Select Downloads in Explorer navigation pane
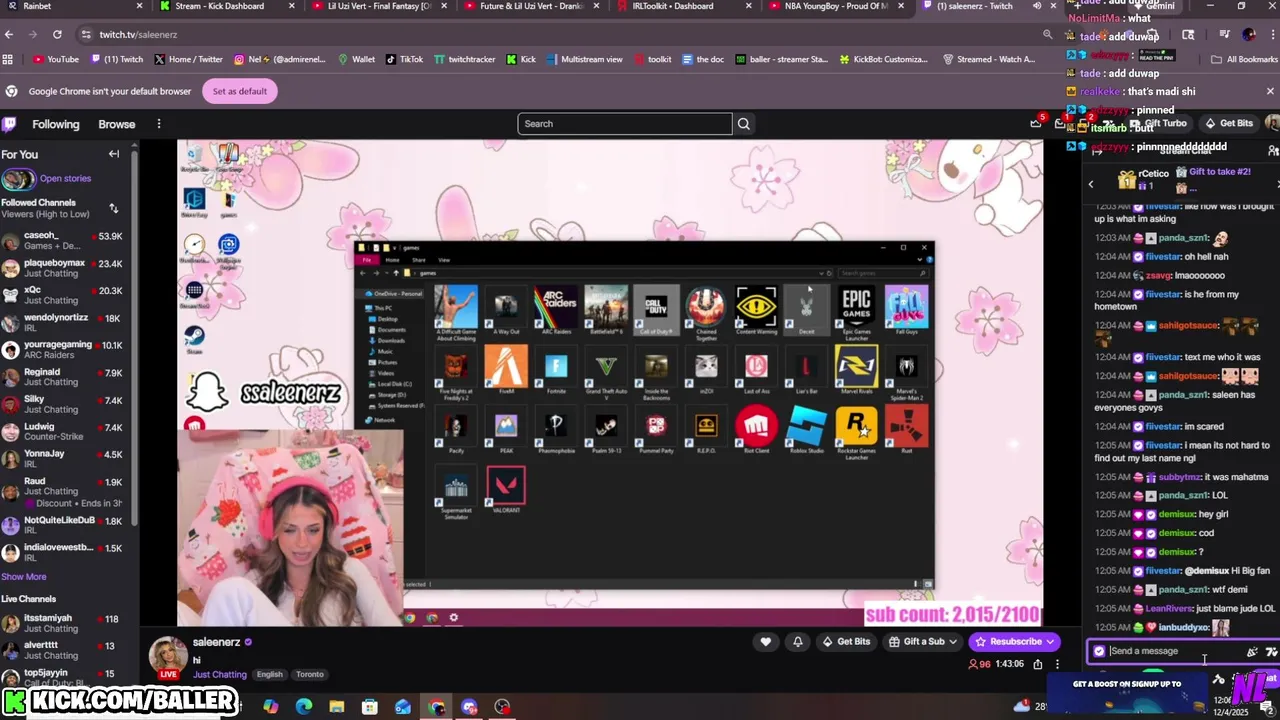1280x720 pixels. tap(391, 340)
